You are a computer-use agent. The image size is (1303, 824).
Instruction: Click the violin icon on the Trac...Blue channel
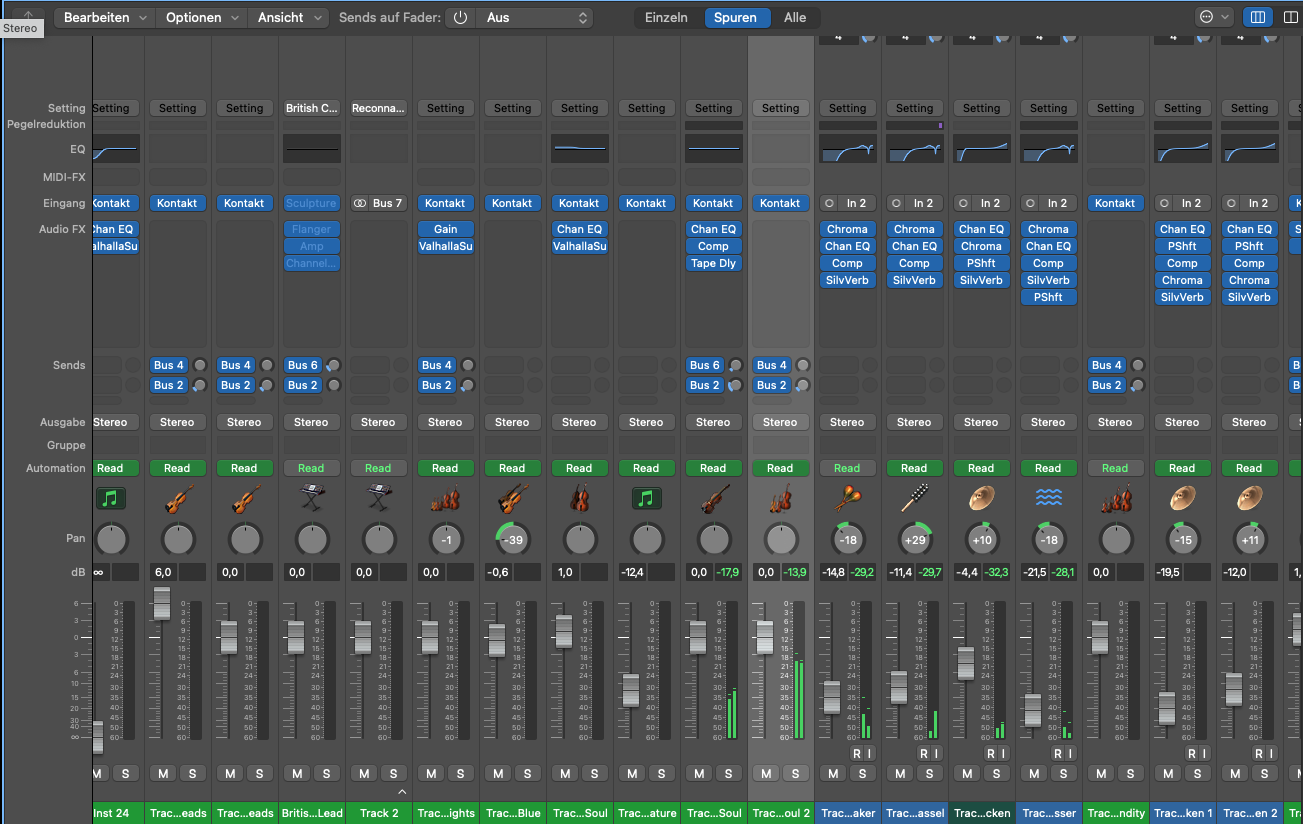[512, 498]
